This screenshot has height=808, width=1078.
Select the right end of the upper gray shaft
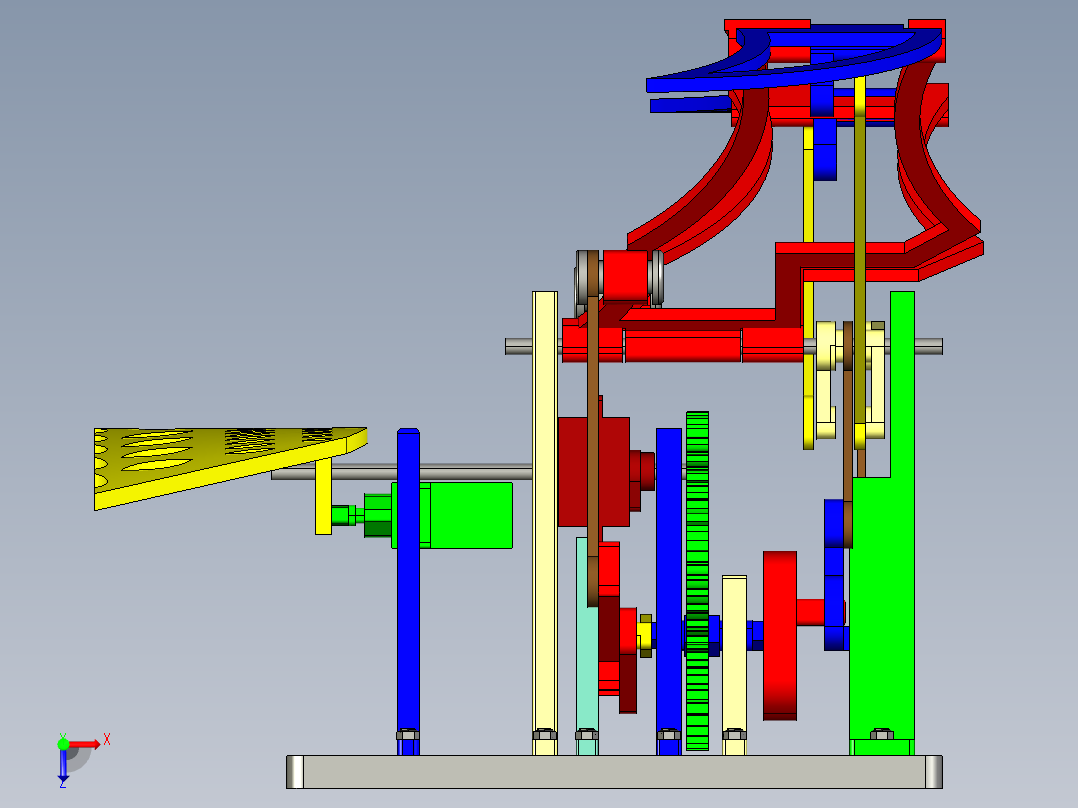(929, 347)
